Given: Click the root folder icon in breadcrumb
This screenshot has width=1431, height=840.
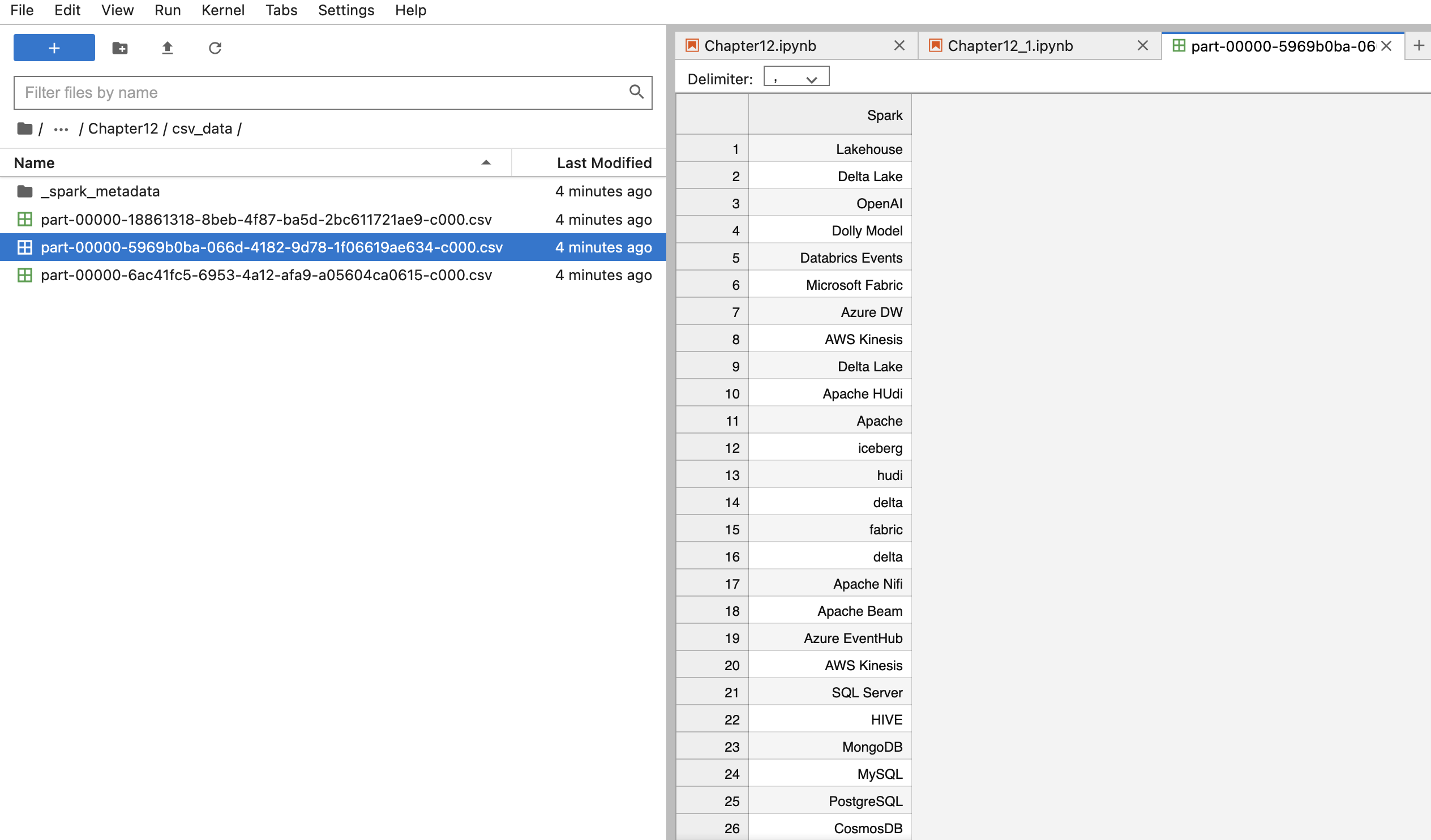Looking at the screenshot, I should click(24, 128).
